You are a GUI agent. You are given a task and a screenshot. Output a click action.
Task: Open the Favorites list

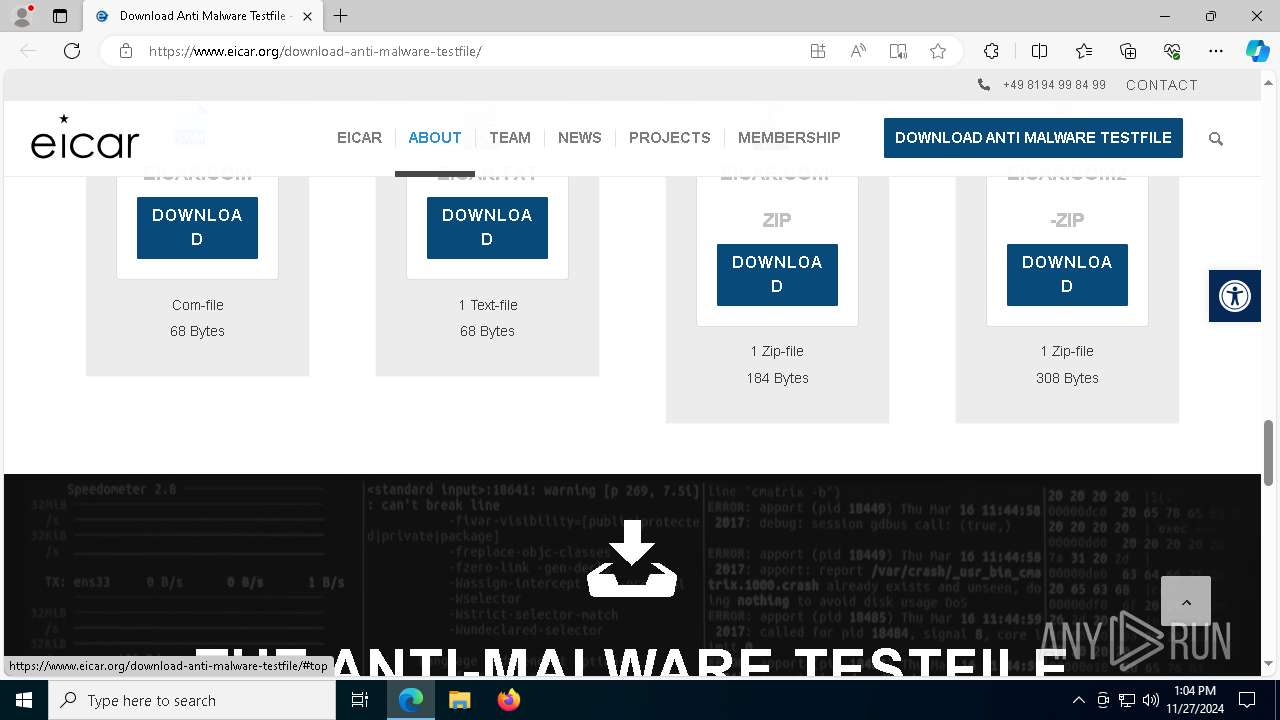tap(1084, 51)
